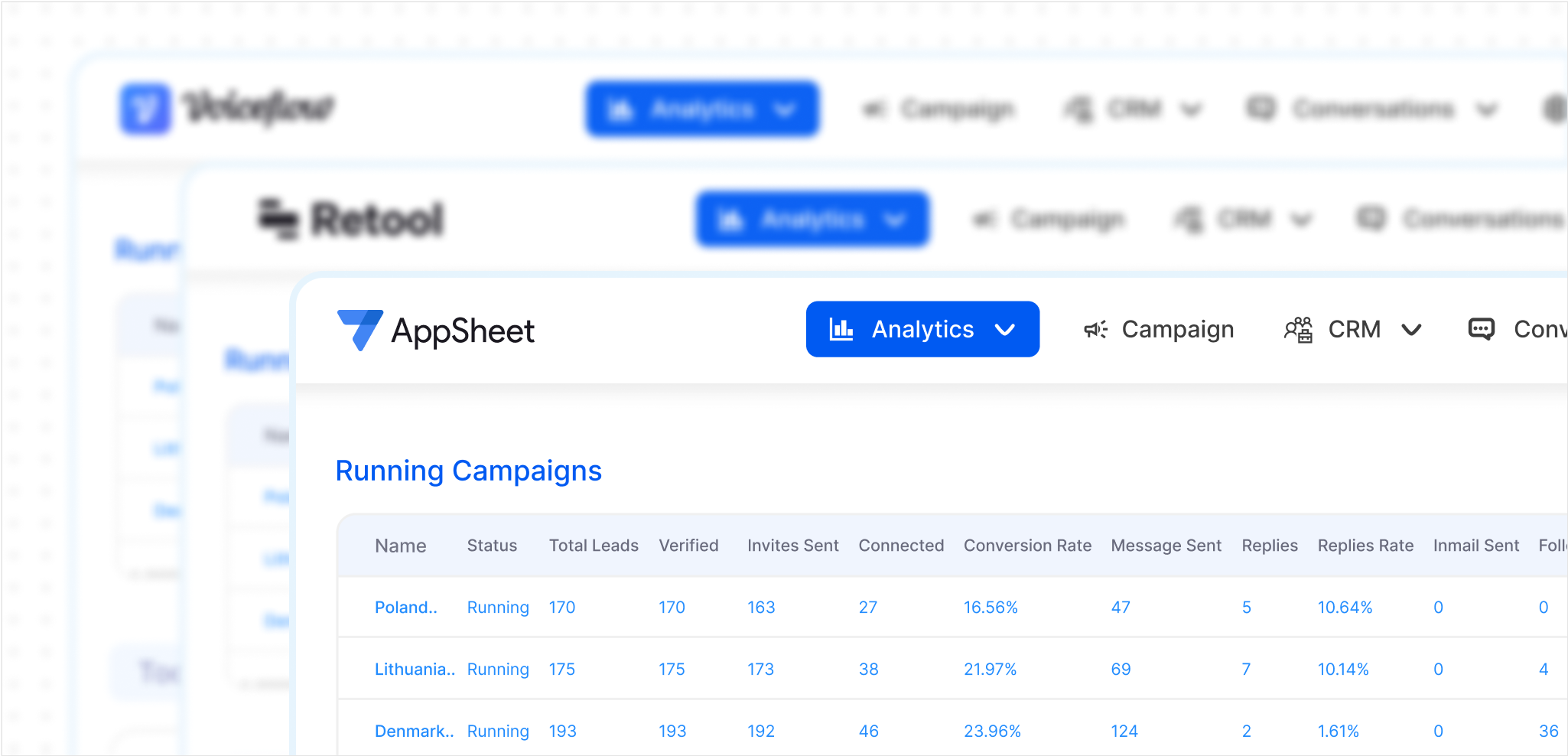Click Invites Sent value 192

point(761,732)
